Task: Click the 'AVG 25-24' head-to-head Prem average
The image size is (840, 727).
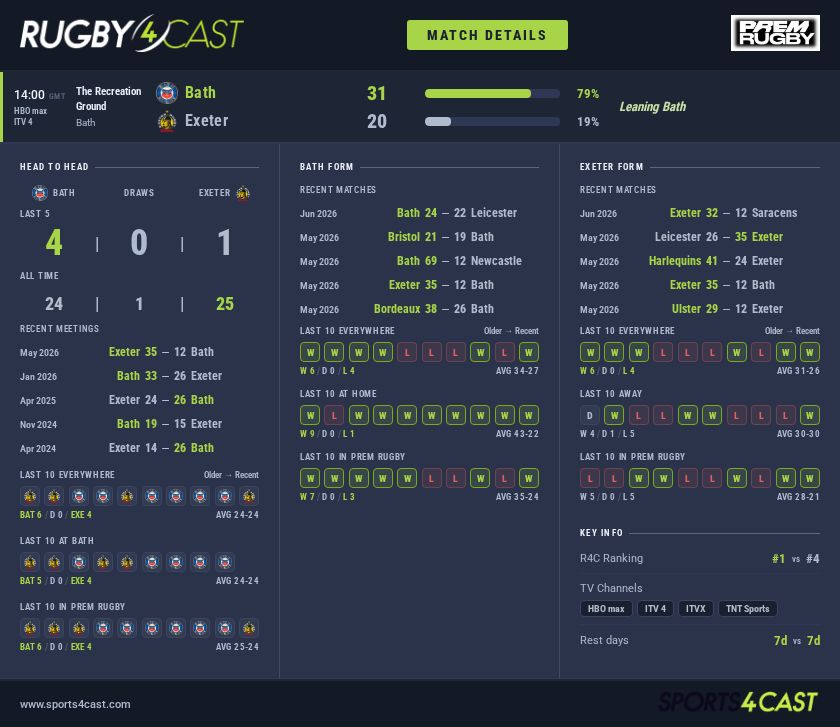Action: [237, 647]
